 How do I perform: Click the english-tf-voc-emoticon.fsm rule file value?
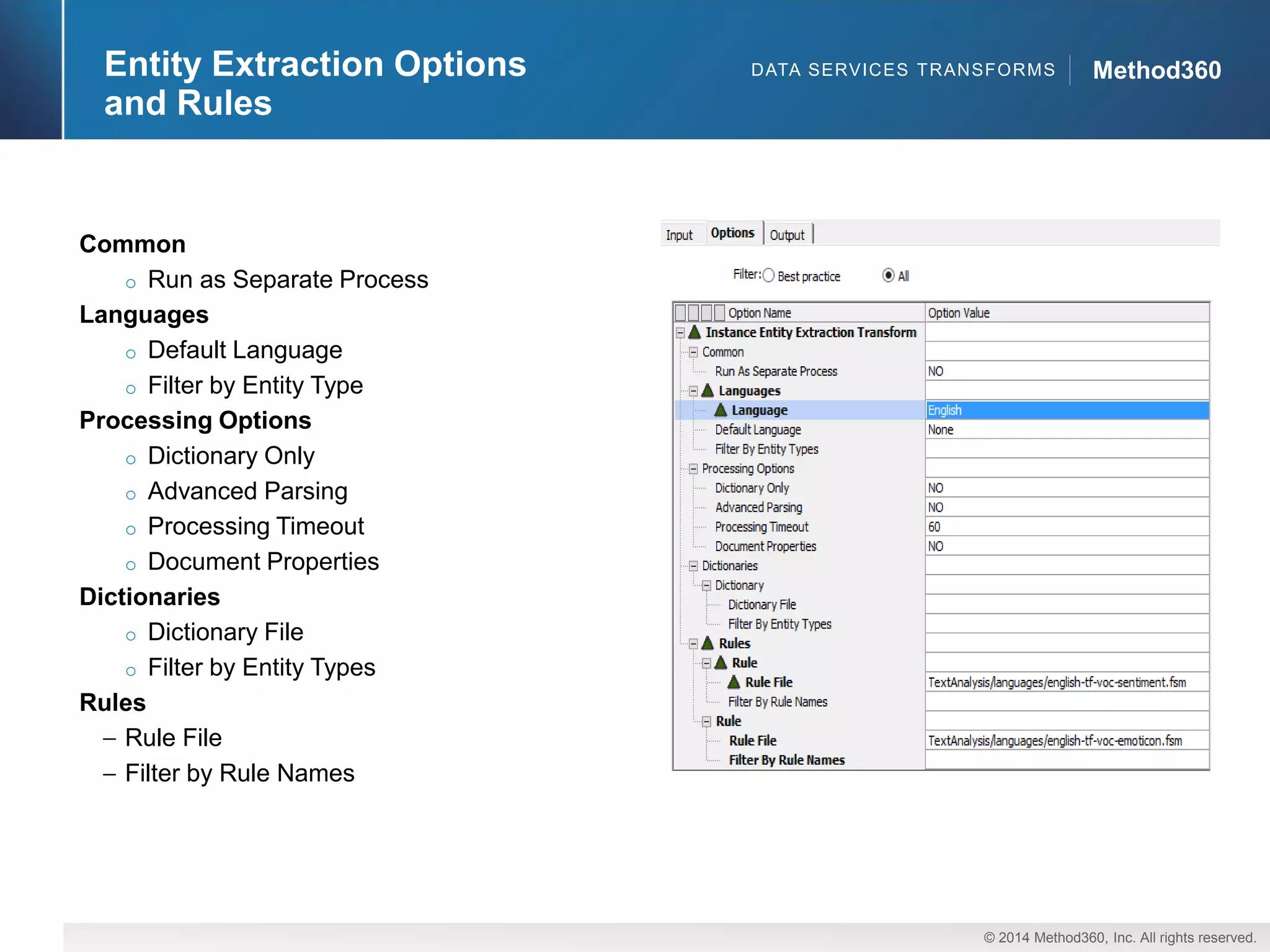(1067, 741)
